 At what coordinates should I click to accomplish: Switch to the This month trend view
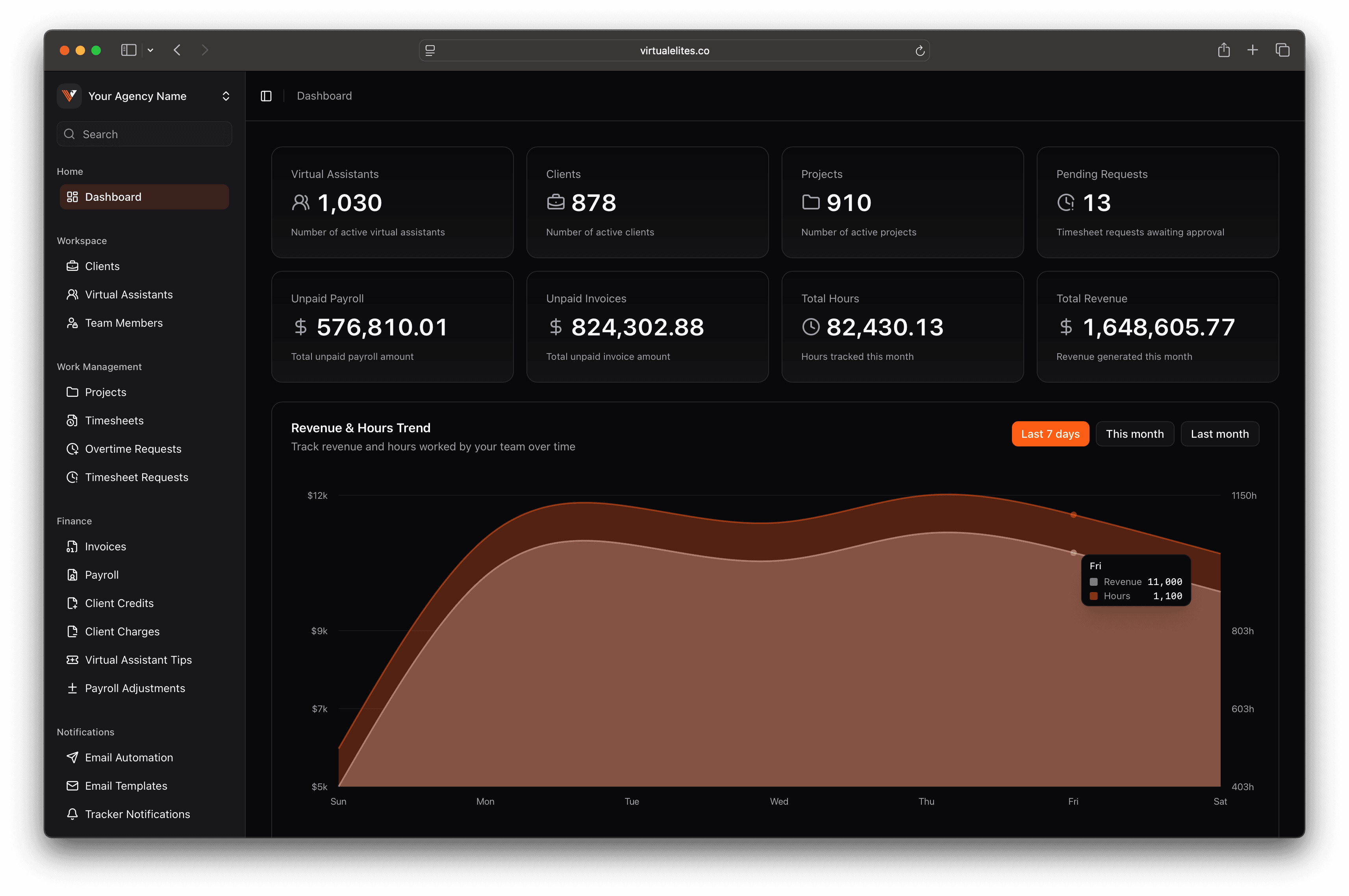point(1135,434)
